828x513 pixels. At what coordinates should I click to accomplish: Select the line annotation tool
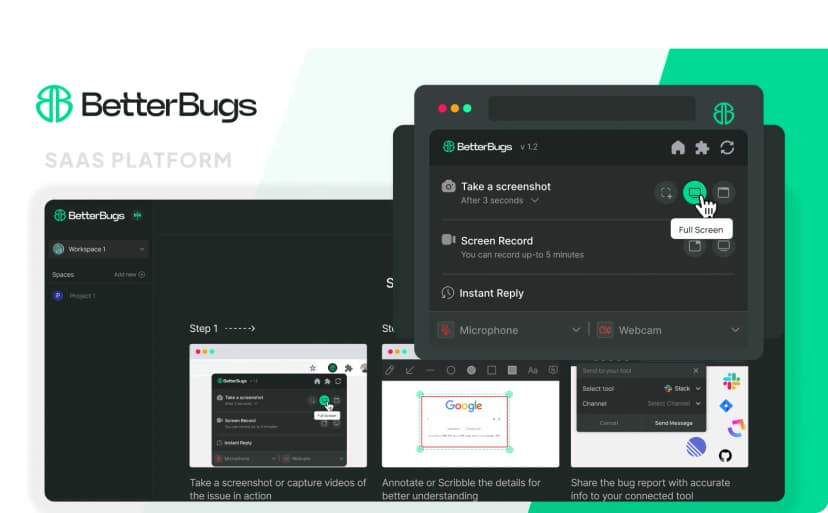tap(430, 370)
